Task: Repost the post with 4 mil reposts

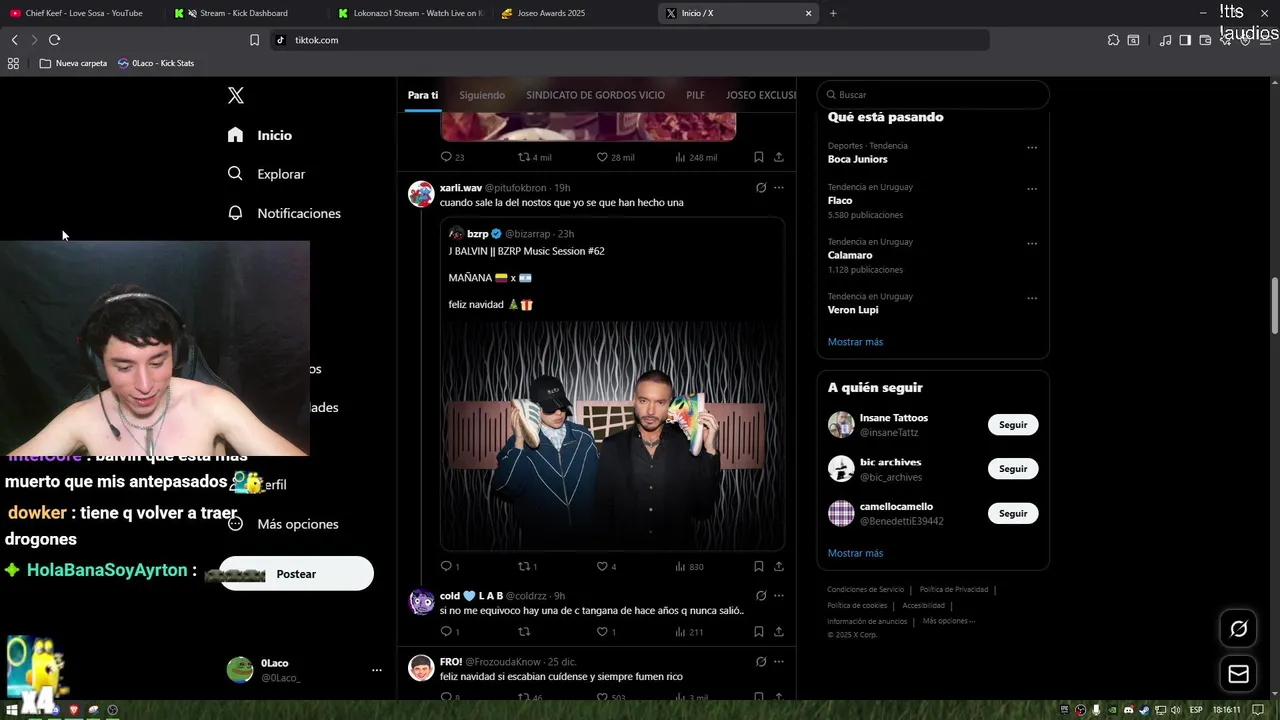Action: point(534,157)
